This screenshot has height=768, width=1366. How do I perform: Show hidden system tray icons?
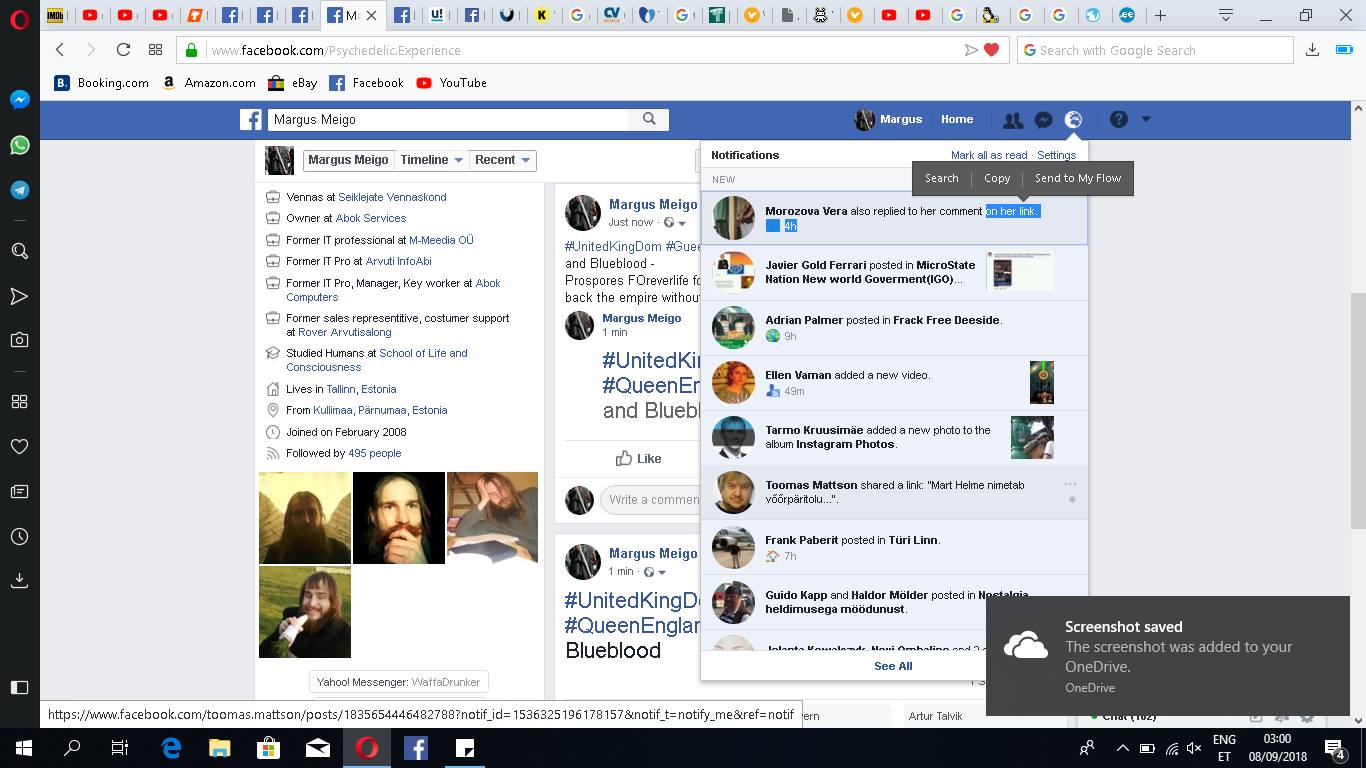click(1122, 748)
